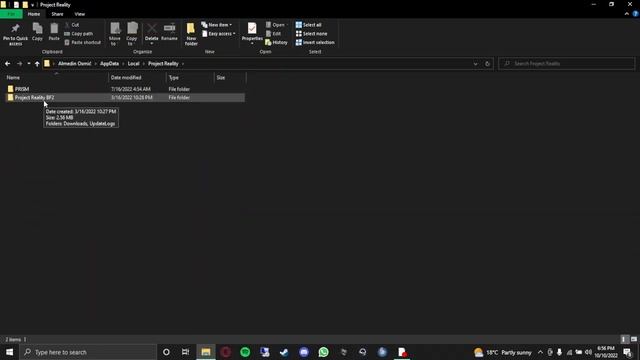This screenshot has width=640, height=360.
Task: Go up one folder level
Action: click(37, 64)
